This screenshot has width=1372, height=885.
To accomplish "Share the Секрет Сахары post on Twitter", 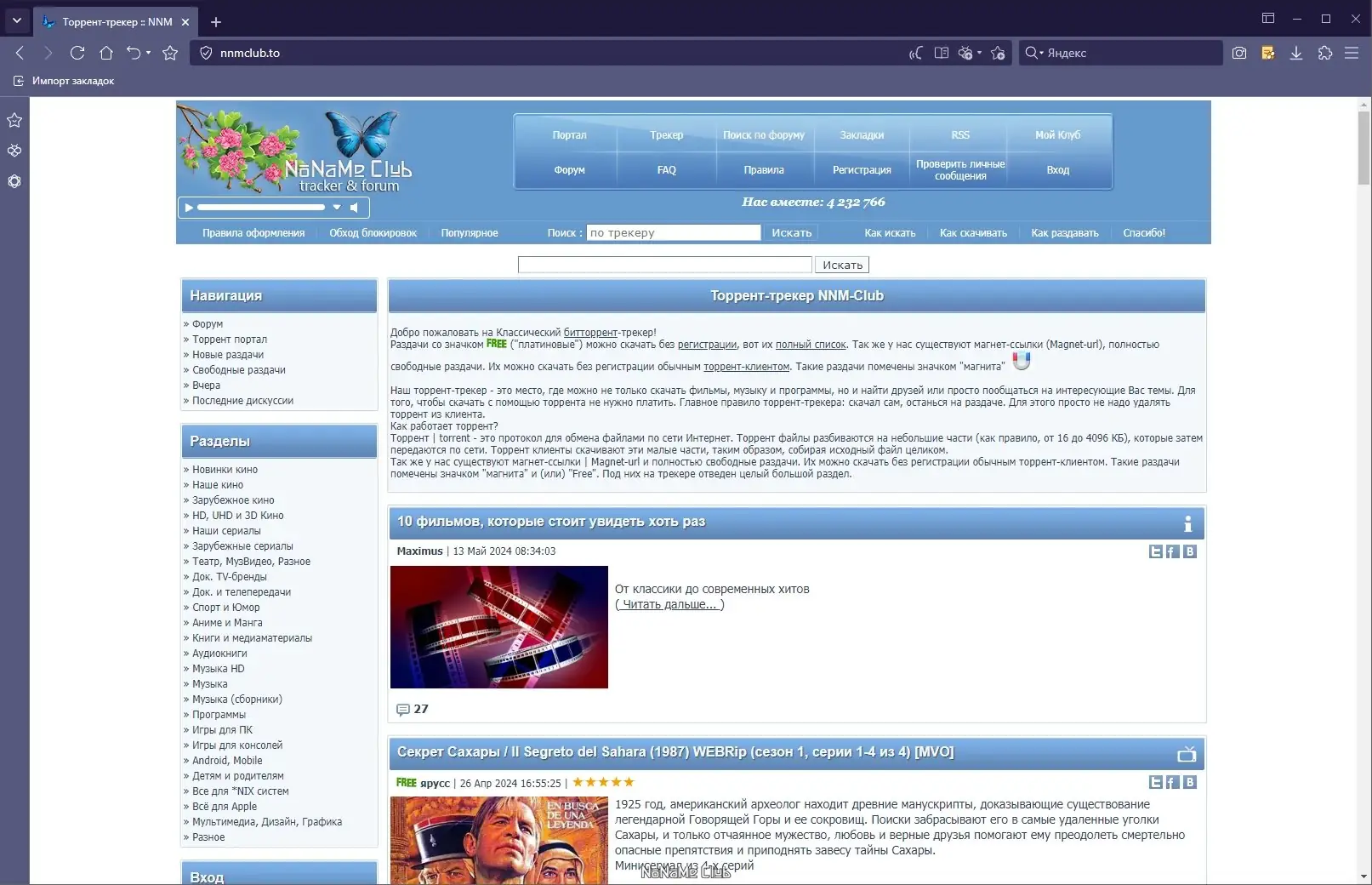I will tap(1155, 782).
